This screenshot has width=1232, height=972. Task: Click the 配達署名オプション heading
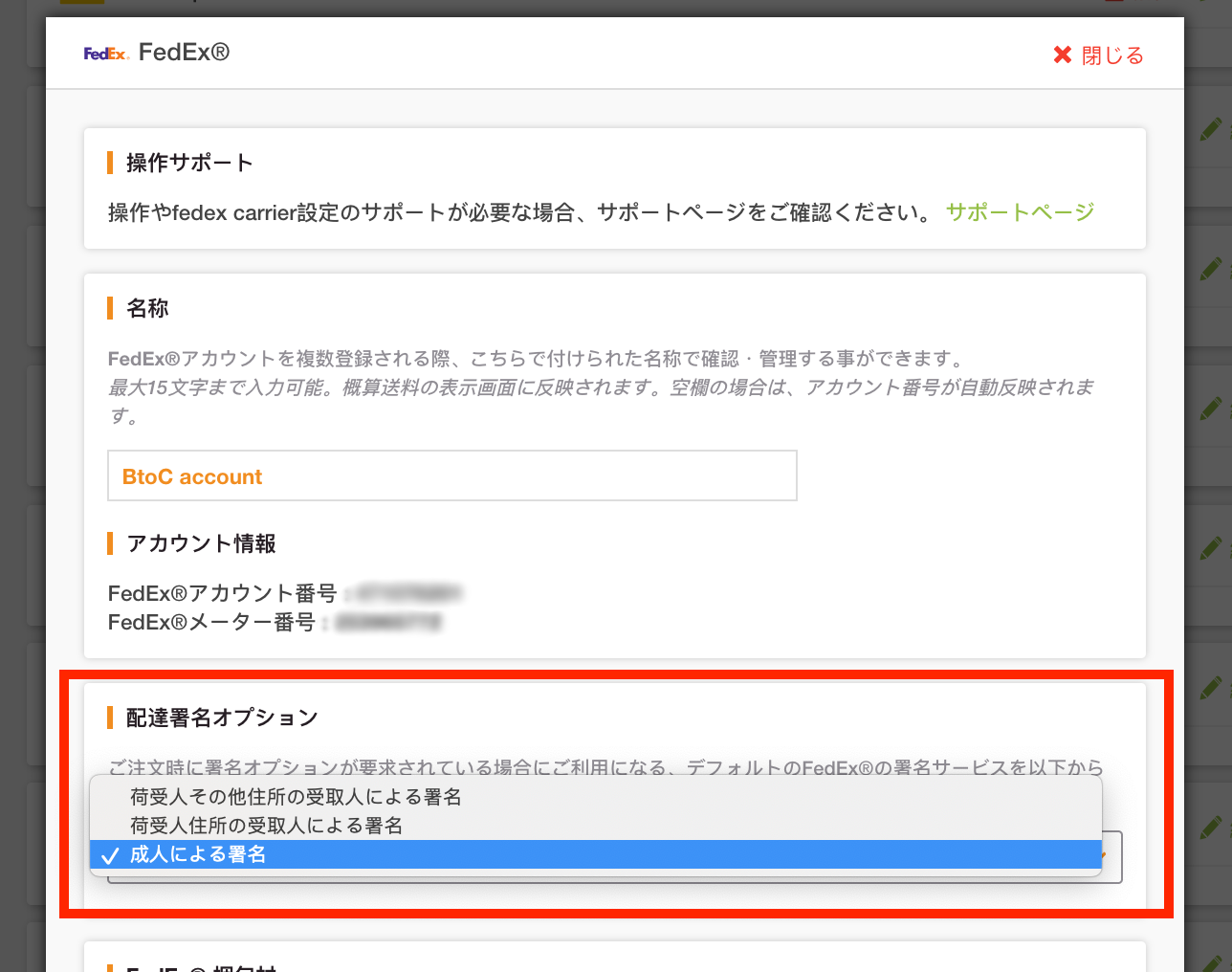click(222, 718)
